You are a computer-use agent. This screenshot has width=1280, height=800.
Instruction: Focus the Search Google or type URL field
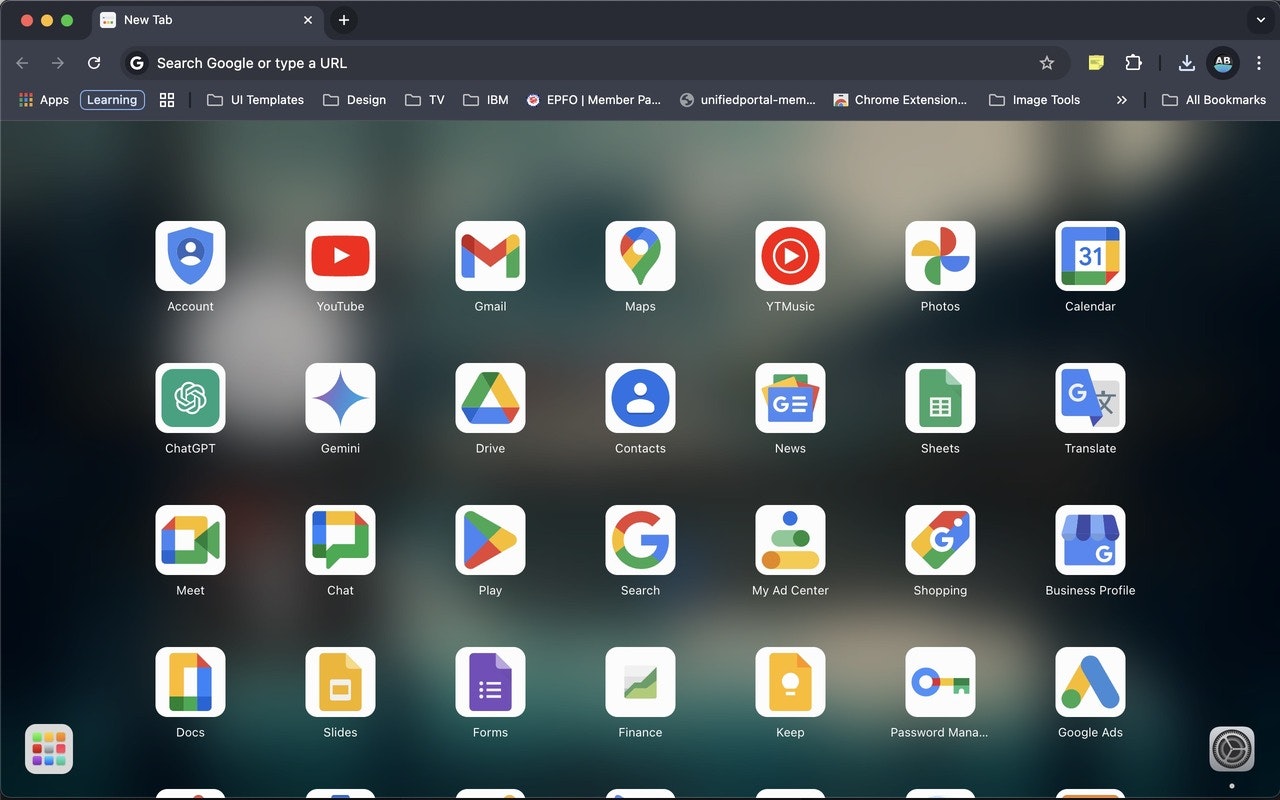(x=595, y=63)
